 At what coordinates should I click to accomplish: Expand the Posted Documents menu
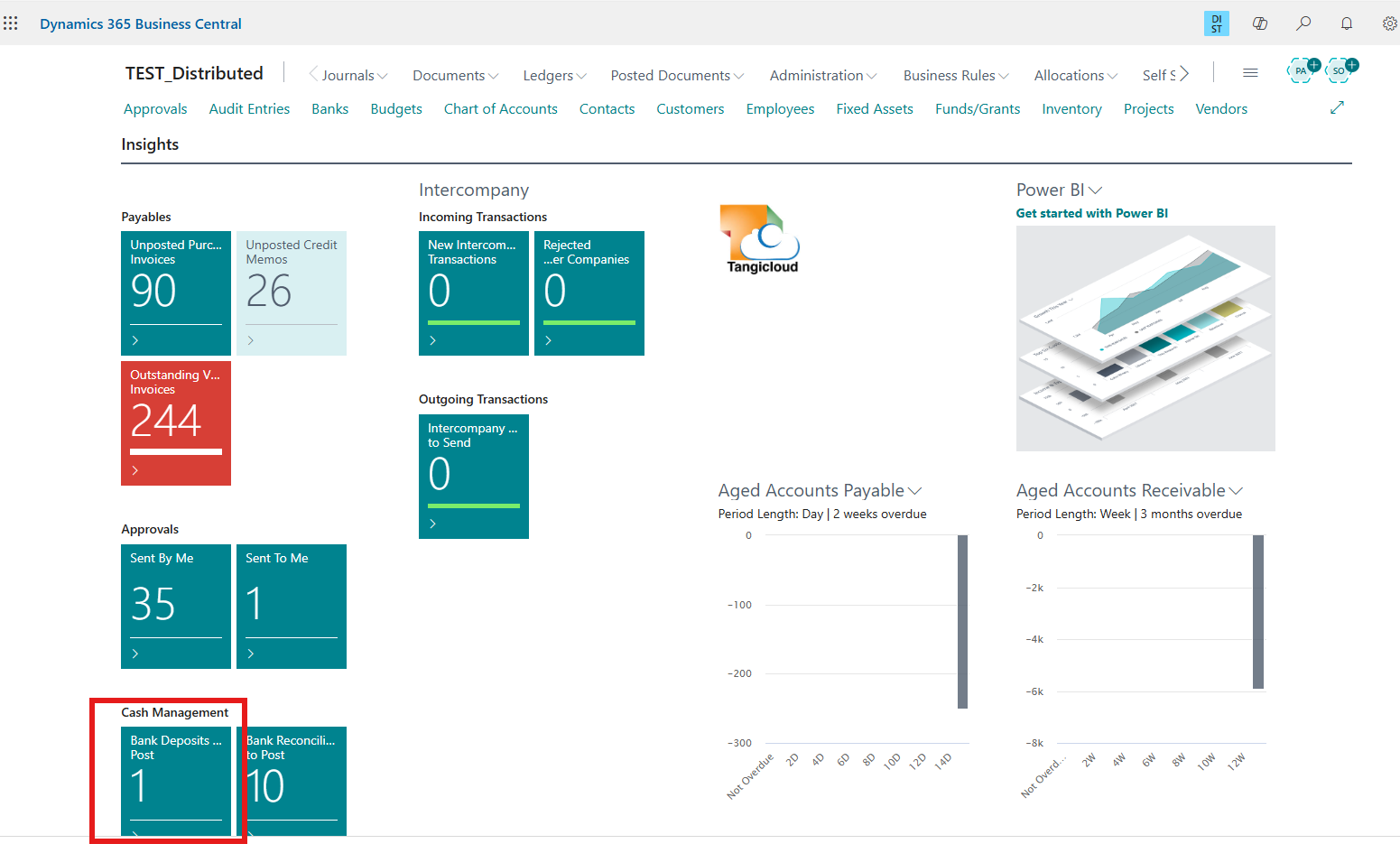coord(677,76)
